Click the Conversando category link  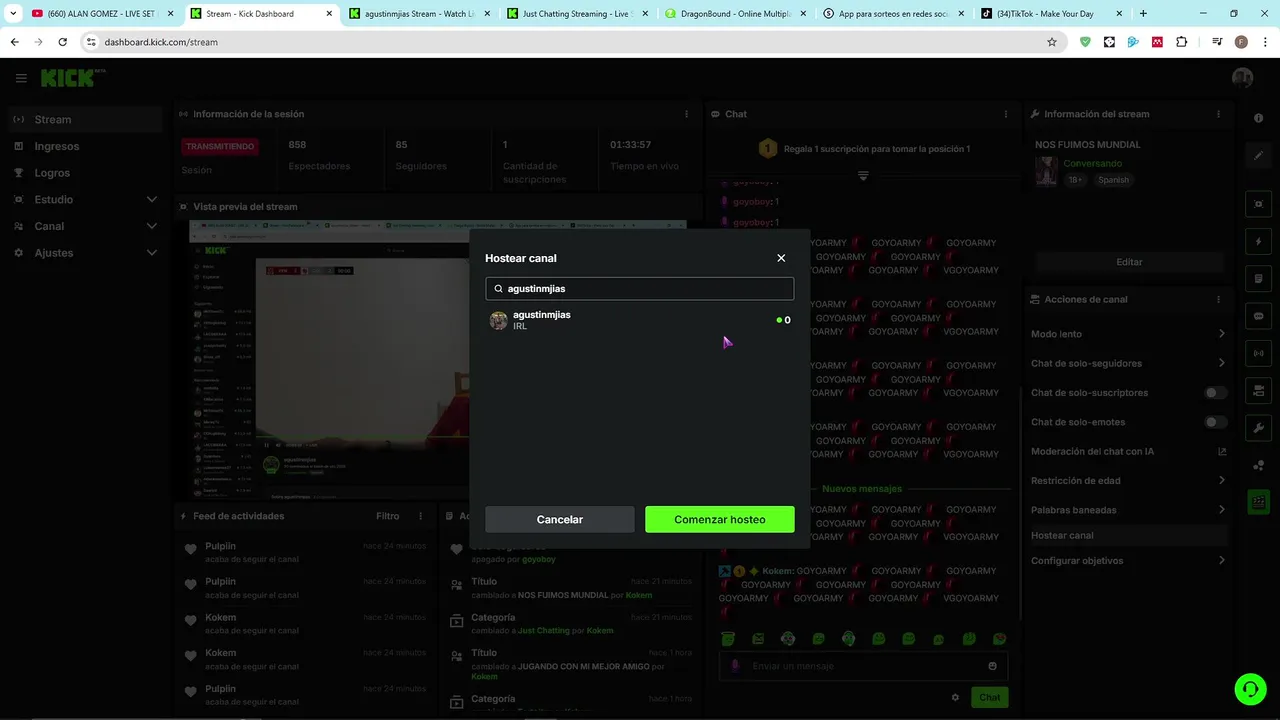(x=1092, y=163)
